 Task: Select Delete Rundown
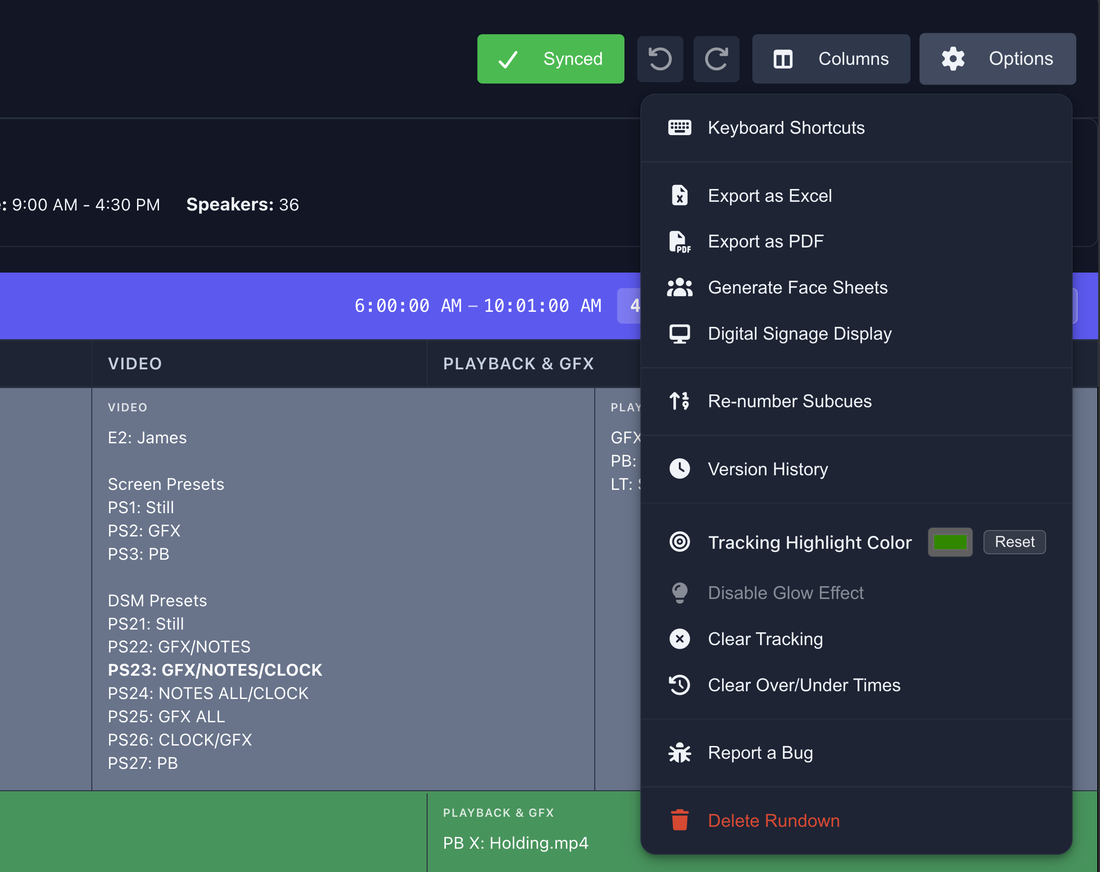[856, 821]
